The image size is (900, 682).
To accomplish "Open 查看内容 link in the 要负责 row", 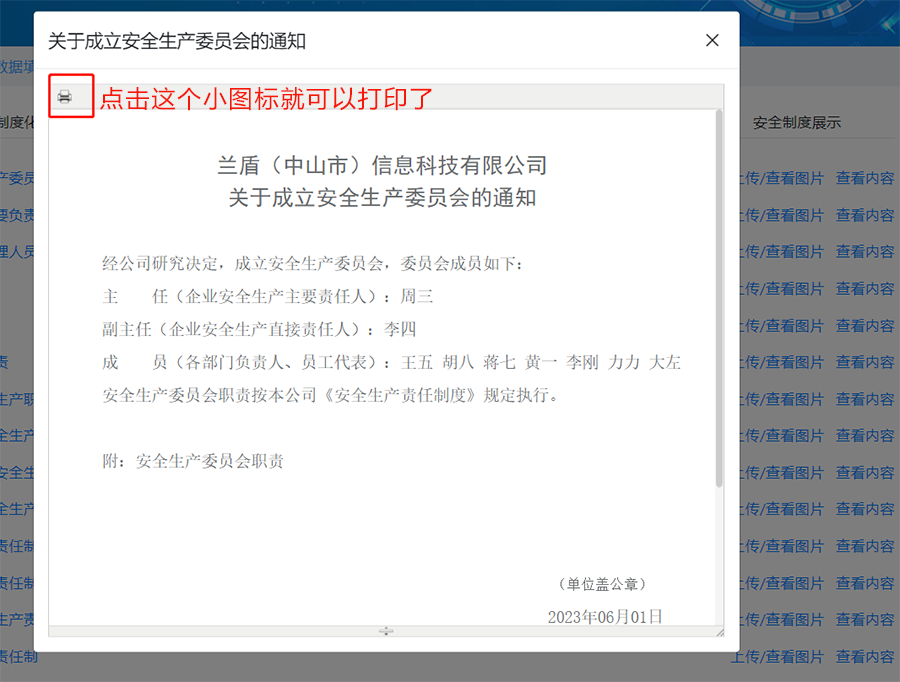I will click(x=864, y=215).
